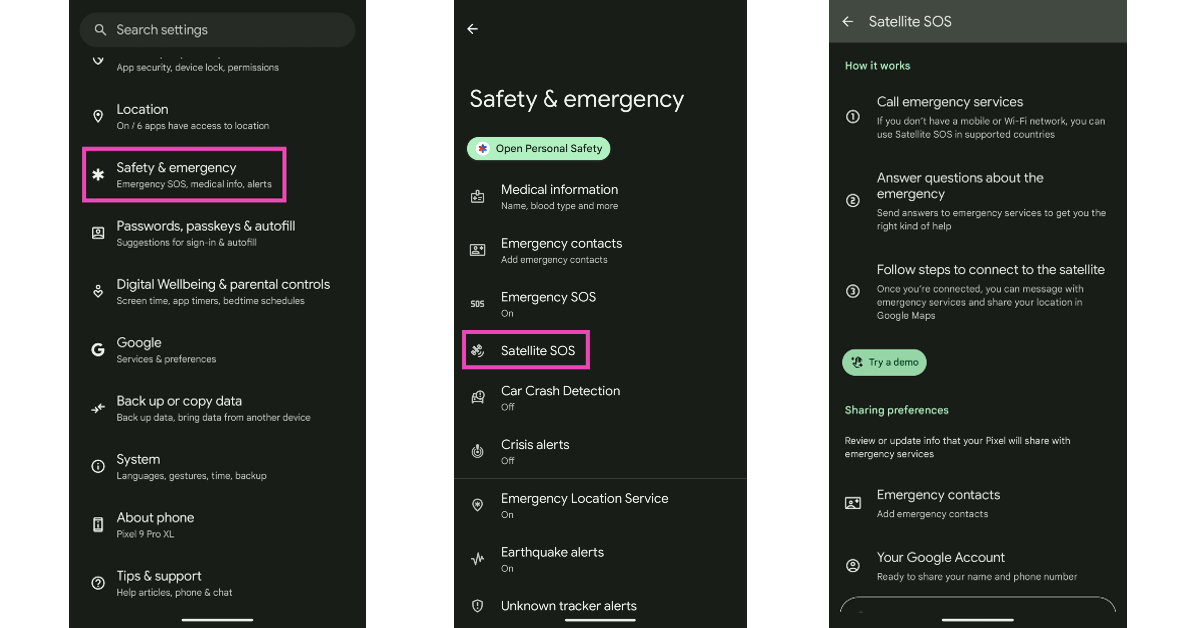Click the About phone icon
1200x628 pixels.
98,525
